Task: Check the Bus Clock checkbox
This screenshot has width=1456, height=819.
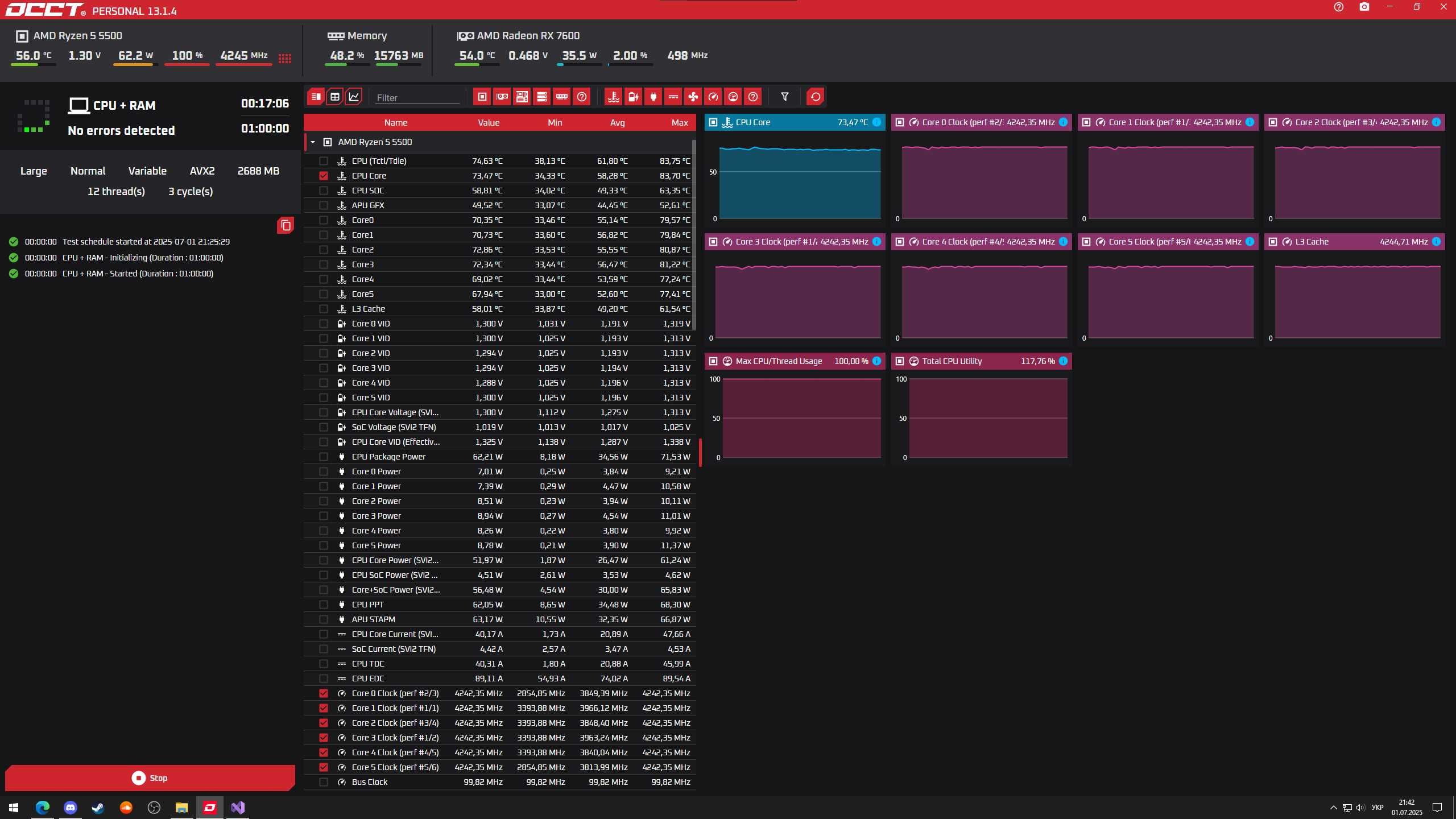Action: [324, 782]
